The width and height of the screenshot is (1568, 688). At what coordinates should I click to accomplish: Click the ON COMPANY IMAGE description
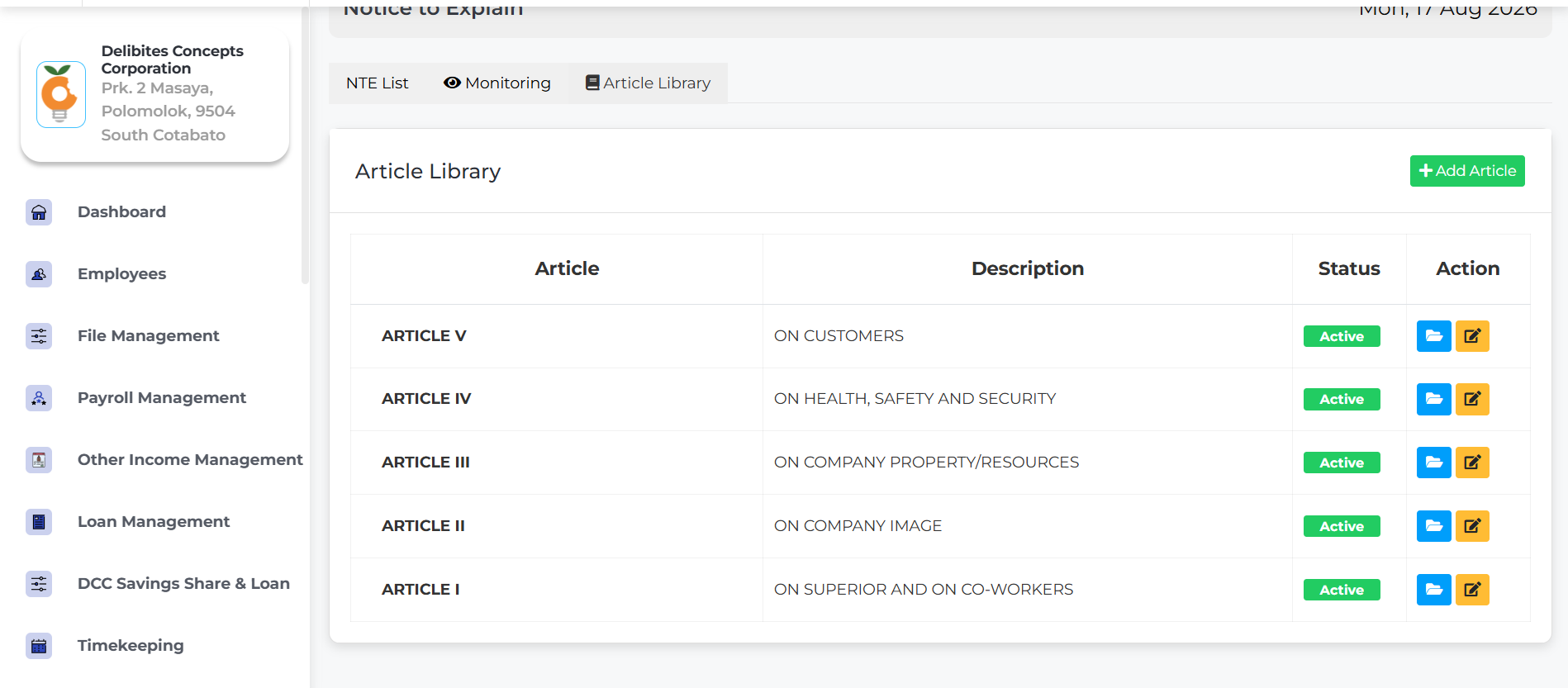pyautogui.click(x=858, y=526)
